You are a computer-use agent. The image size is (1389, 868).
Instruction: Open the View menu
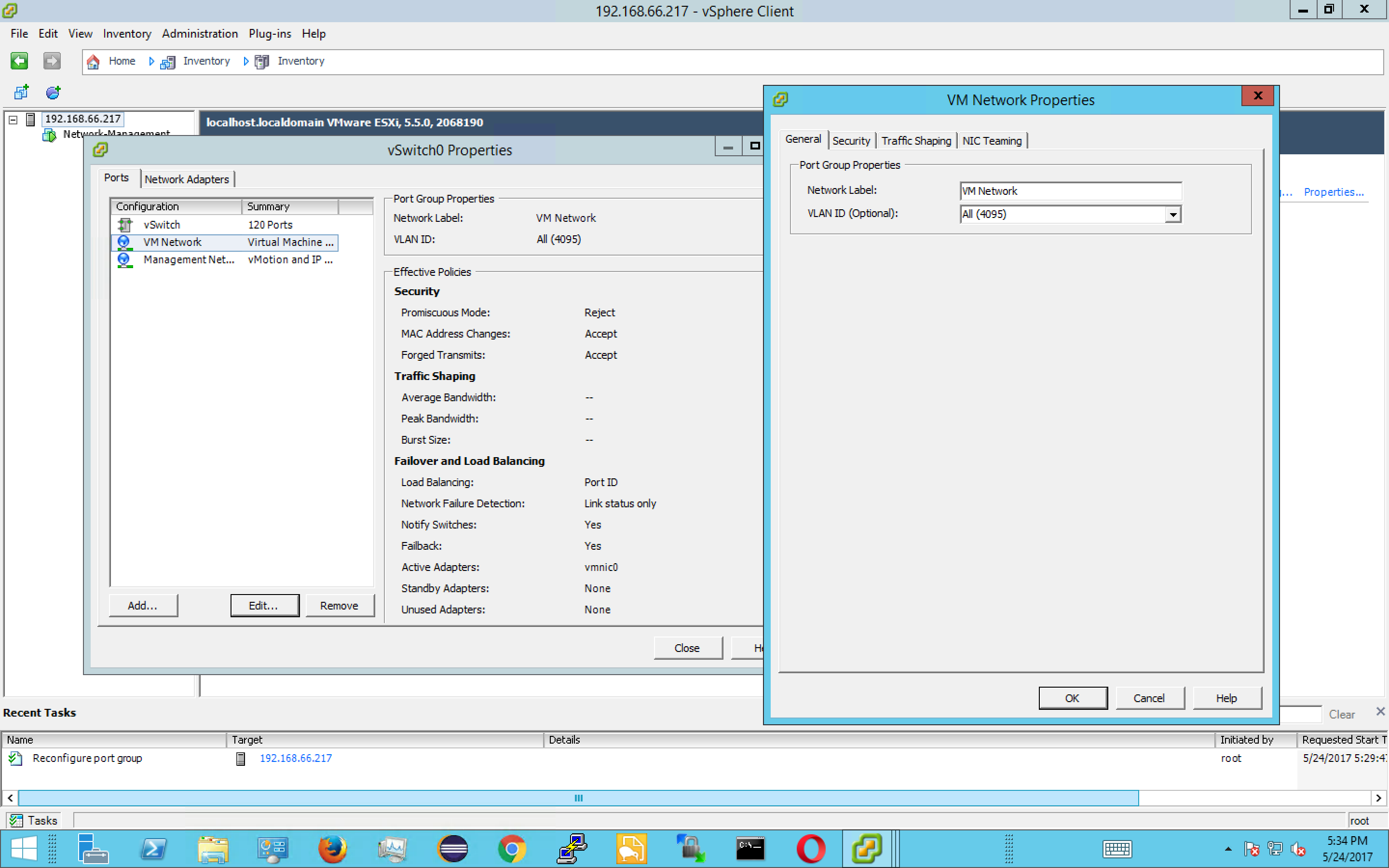(81, 34)
